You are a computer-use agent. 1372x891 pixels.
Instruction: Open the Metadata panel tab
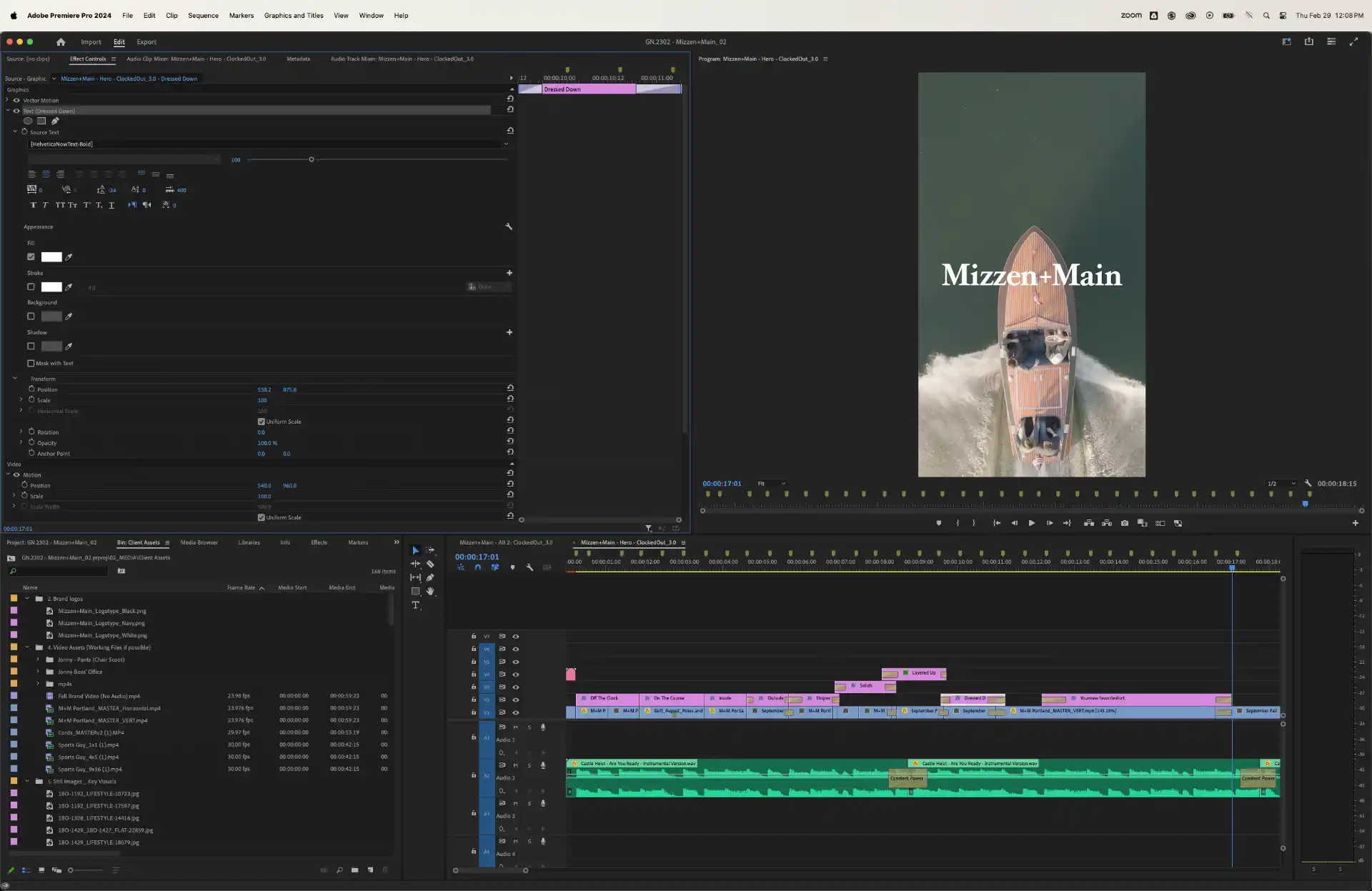pyautogui.click(x=298, y=59)
